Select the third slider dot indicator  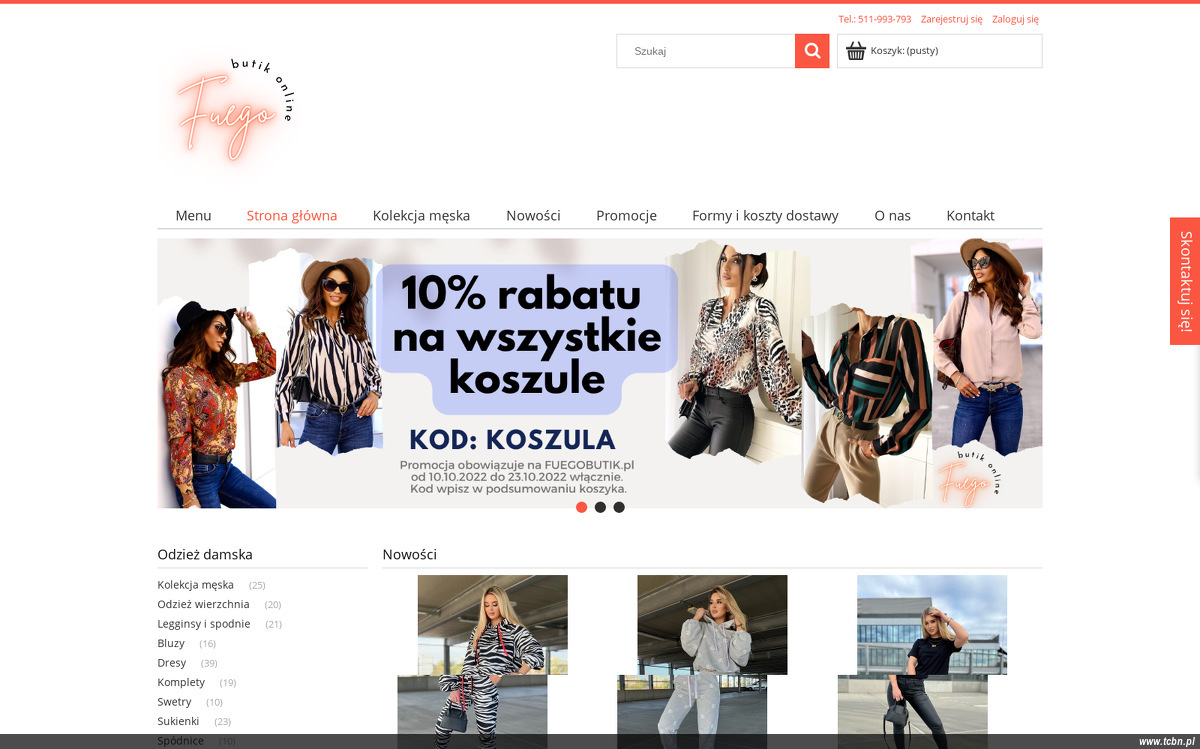pyautogui.click(x=619, y=507)
